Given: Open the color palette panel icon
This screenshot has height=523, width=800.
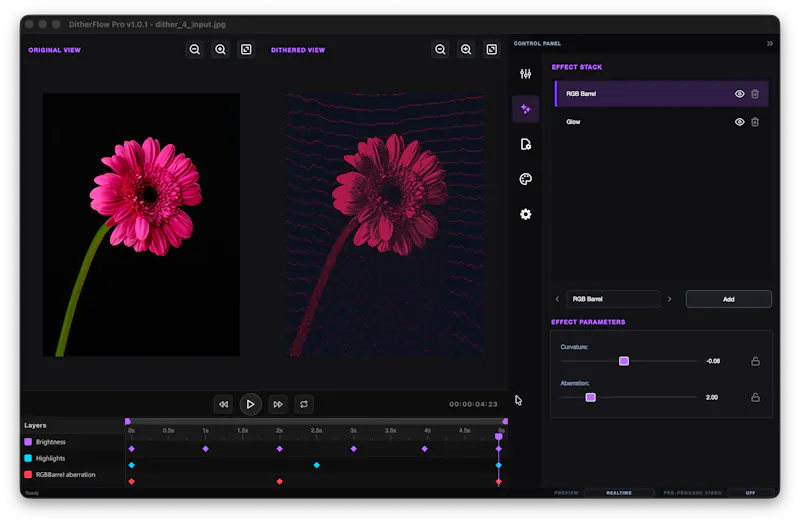Looking at the screenshot, I should (526, 179).
